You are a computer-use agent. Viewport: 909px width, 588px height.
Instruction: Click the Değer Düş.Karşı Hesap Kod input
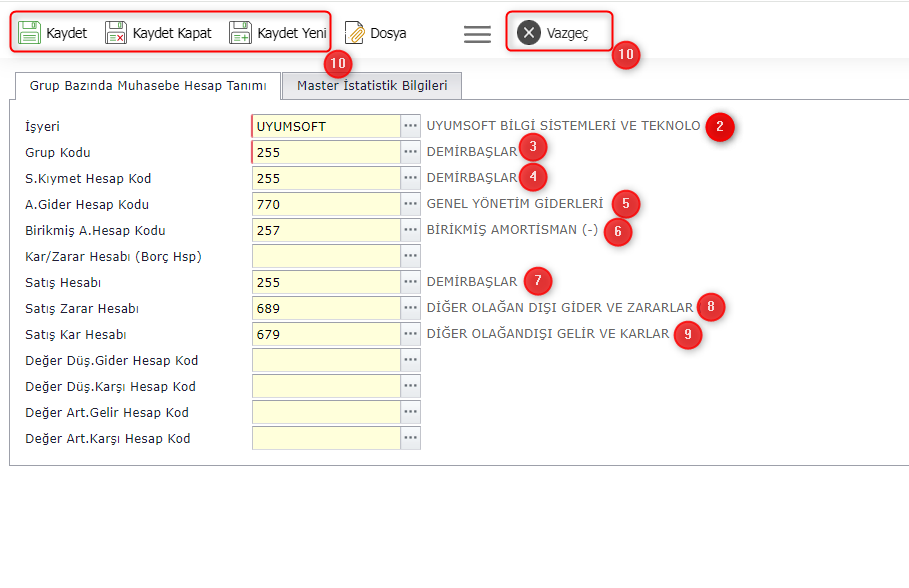[x=326, y=386]
